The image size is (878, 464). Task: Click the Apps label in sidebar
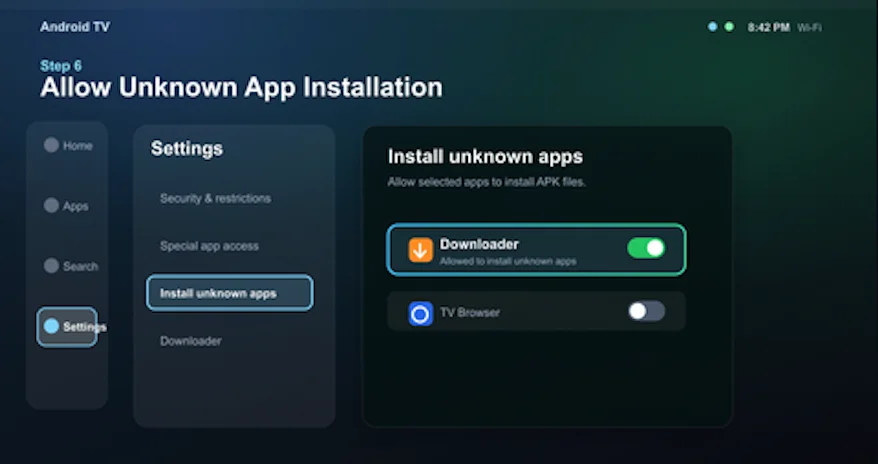pyautogui.click(x=76, y=207)
